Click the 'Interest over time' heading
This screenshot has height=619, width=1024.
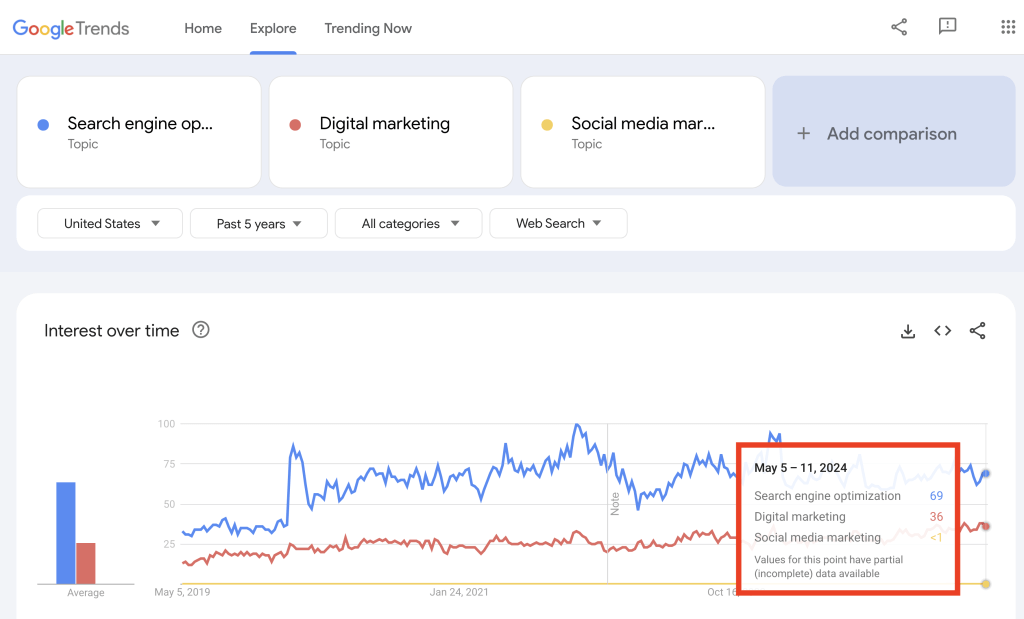point(112,330)
